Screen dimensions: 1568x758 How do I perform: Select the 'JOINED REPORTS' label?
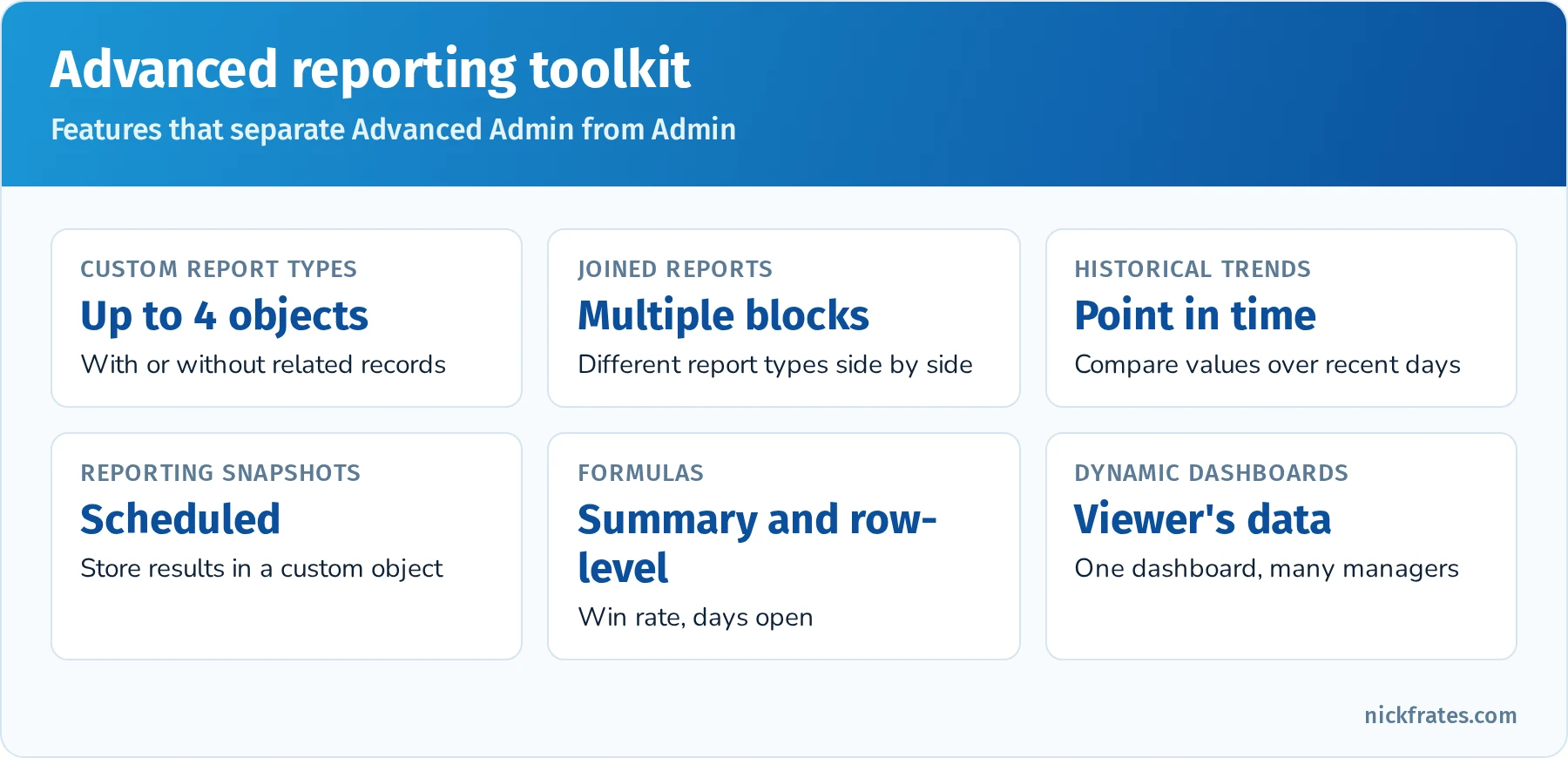pyautogui.click(x=675, y=269)
